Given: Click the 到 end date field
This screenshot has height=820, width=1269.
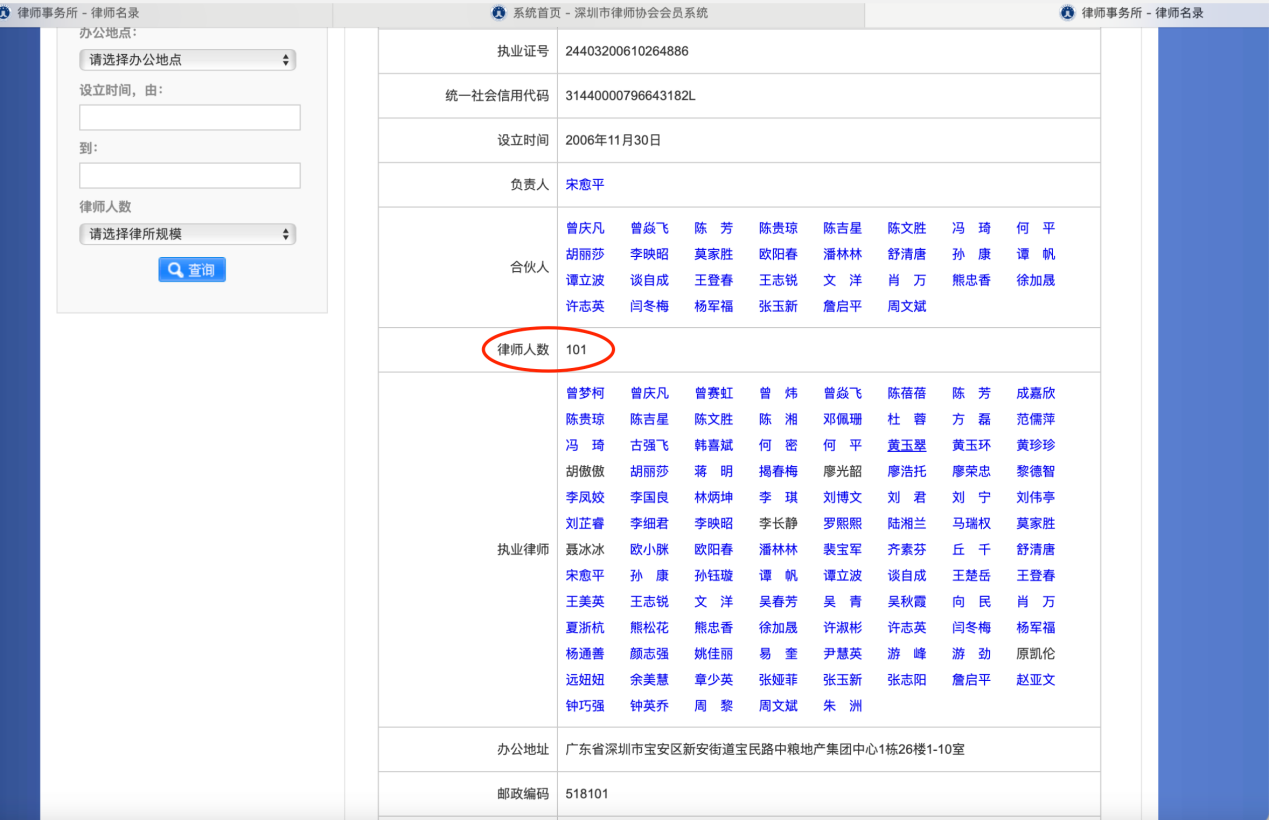Looking at the screenshot, I should [190, 175].
